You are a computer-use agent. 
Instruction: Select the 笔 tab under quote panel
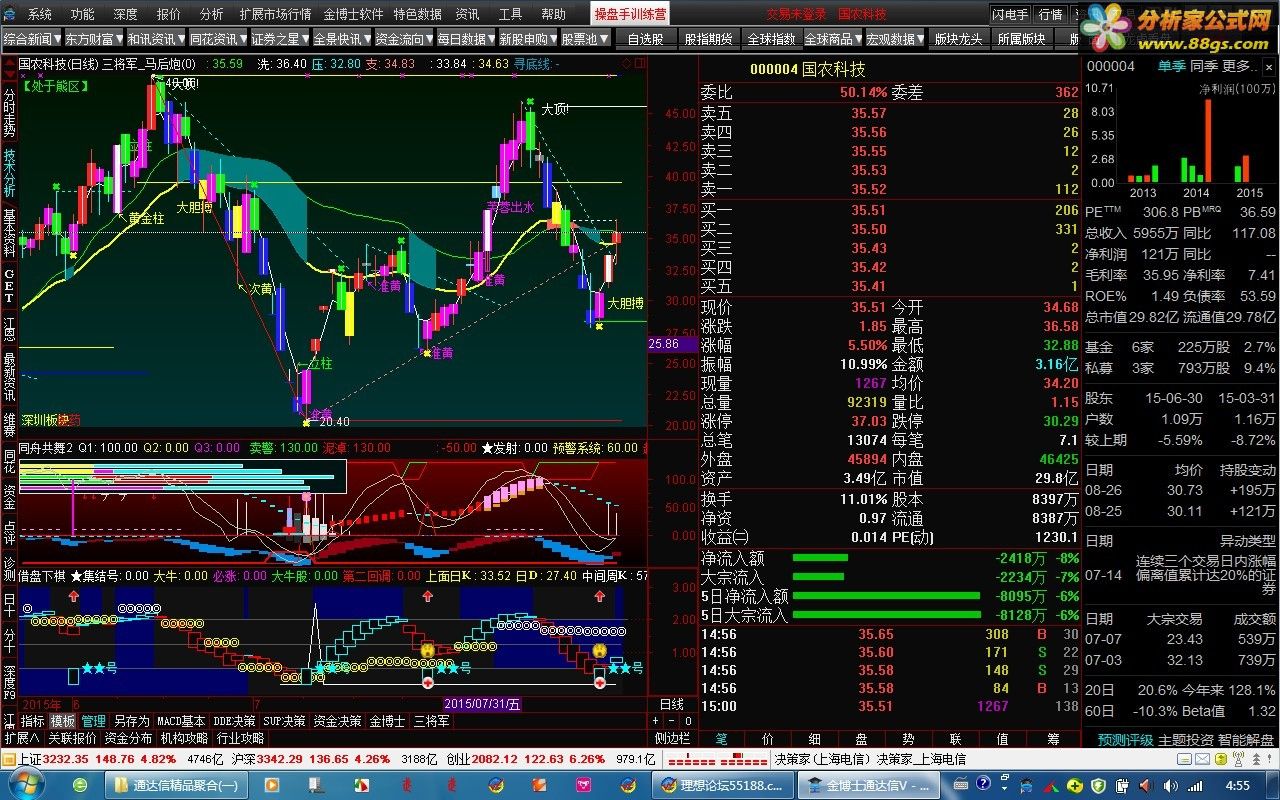pos(720,739)
